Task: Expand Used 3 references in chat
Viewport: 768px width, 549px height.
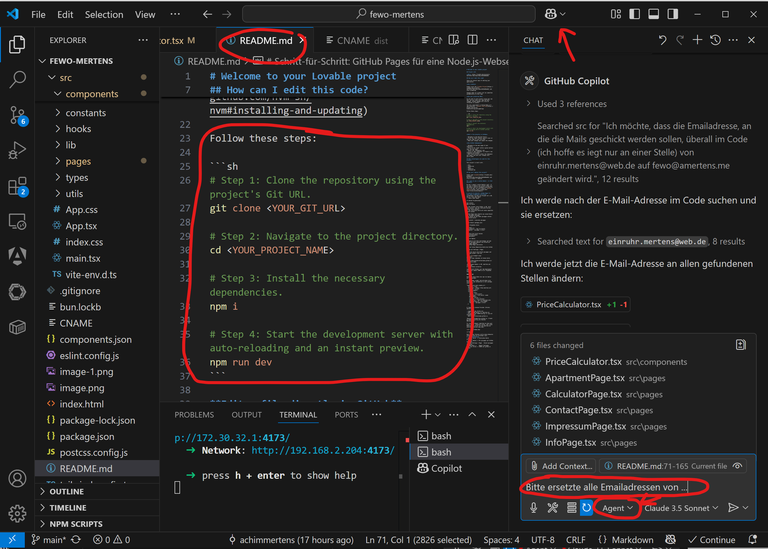Action: (x=567, y=104)
